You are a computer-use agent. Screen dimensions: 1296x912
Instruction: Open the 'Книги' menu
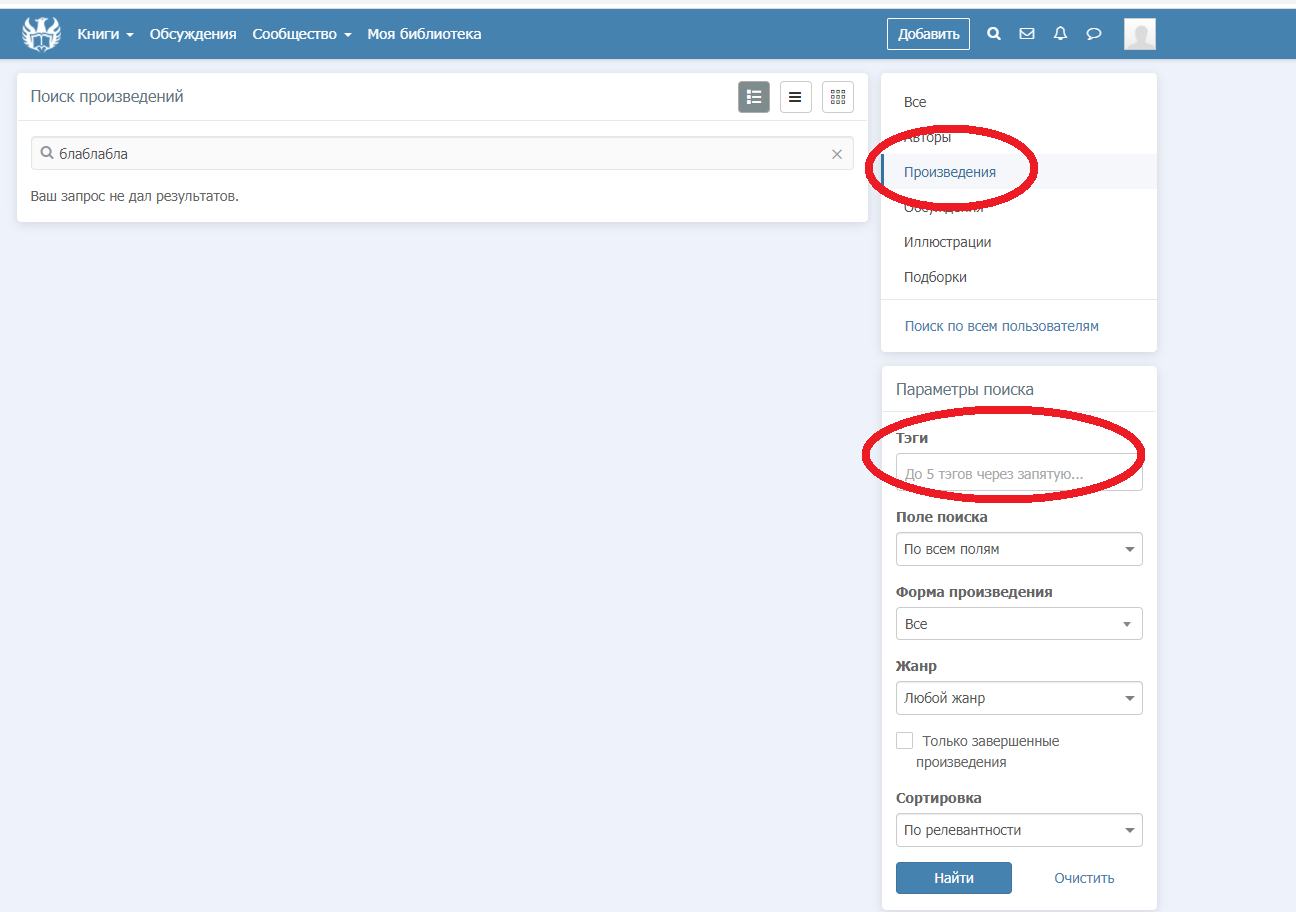[105, 34]
